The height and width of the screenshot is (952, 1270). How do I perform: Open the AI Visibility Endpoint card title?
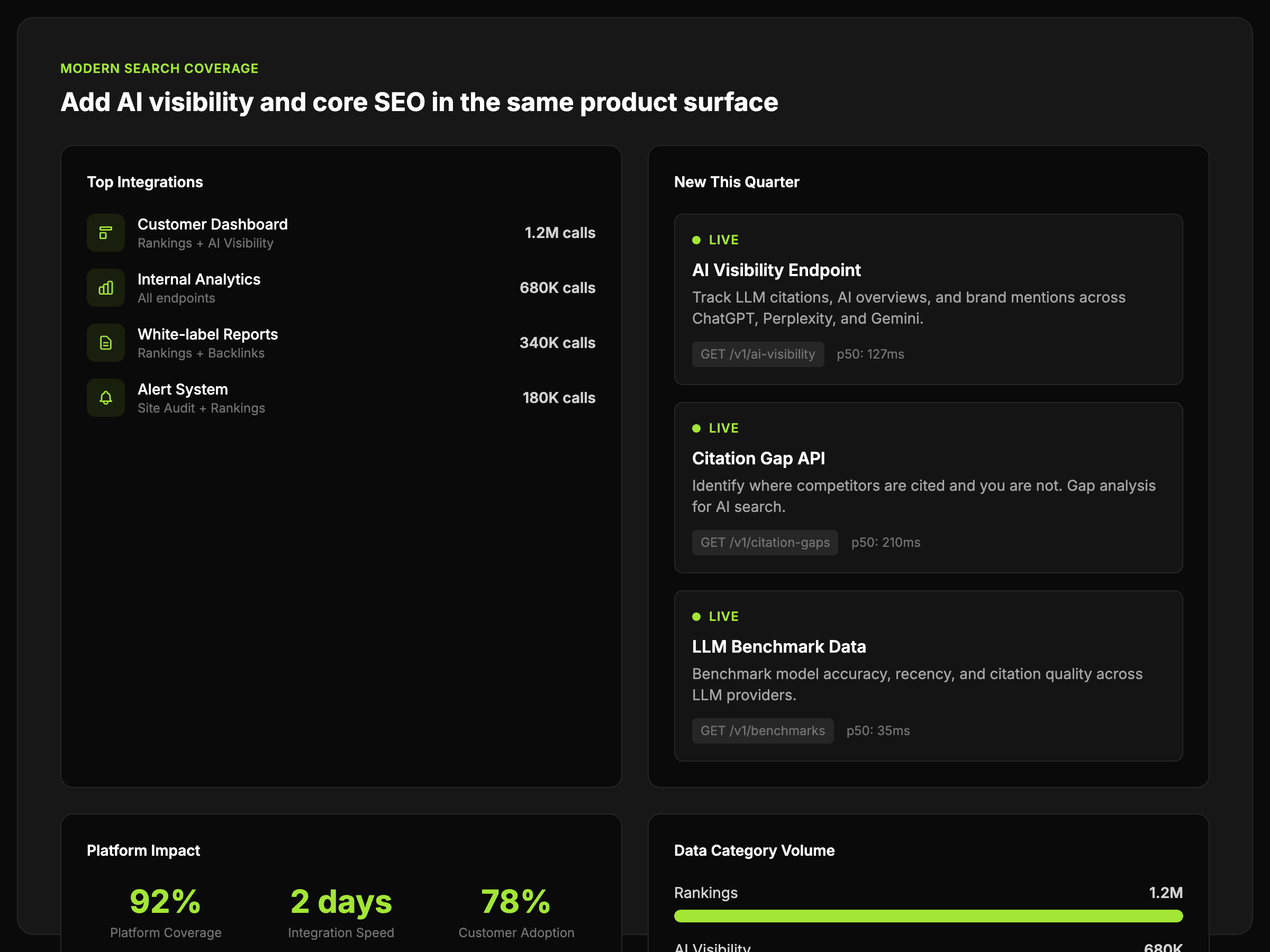[776, 270]
